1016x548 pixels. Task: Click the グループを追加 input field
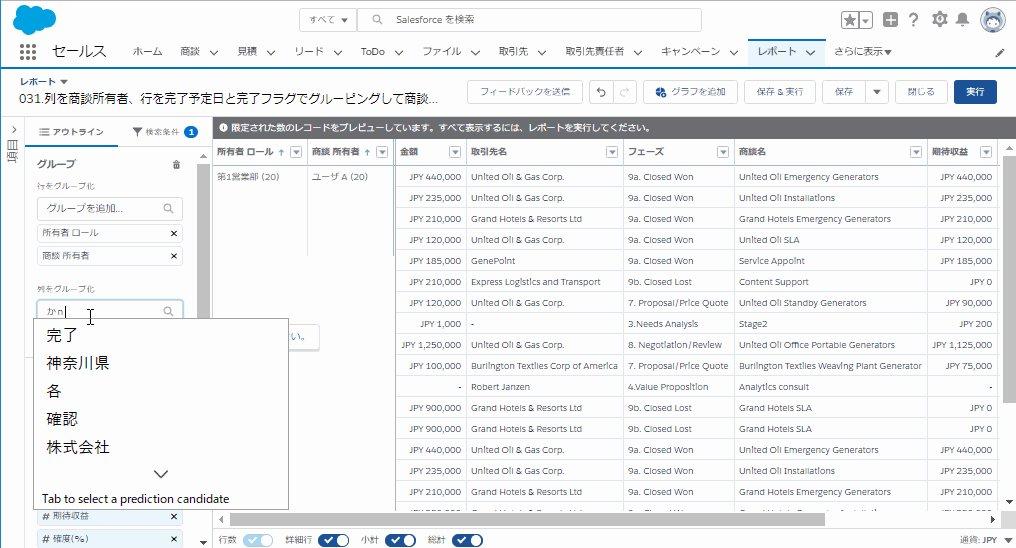click(110, 209)
